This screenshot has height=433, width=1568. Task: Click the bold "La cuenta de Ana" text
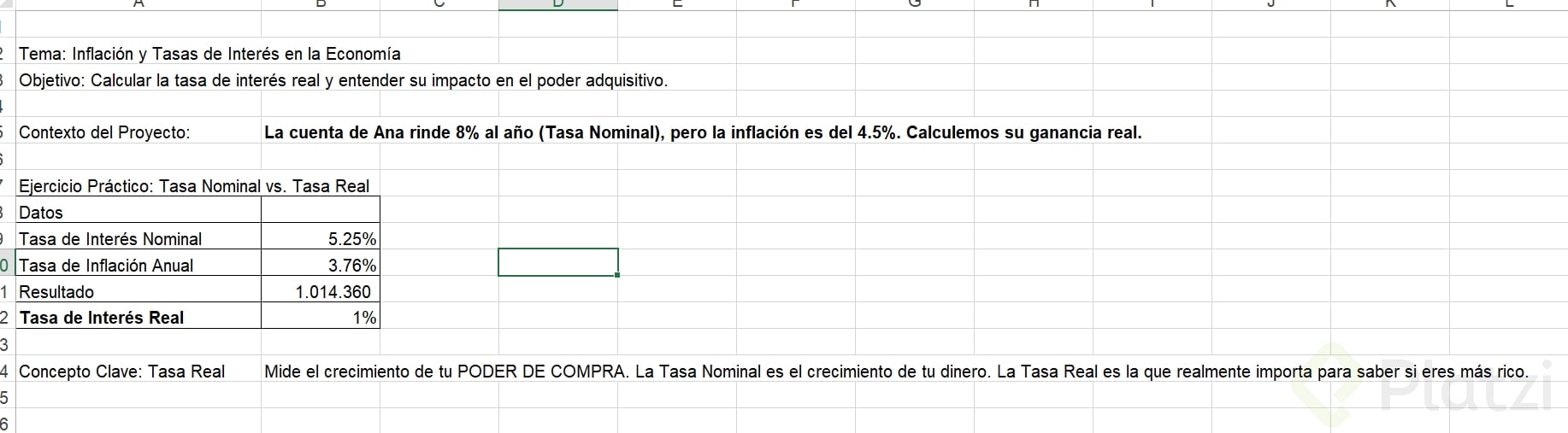click(x=701, y=132)
